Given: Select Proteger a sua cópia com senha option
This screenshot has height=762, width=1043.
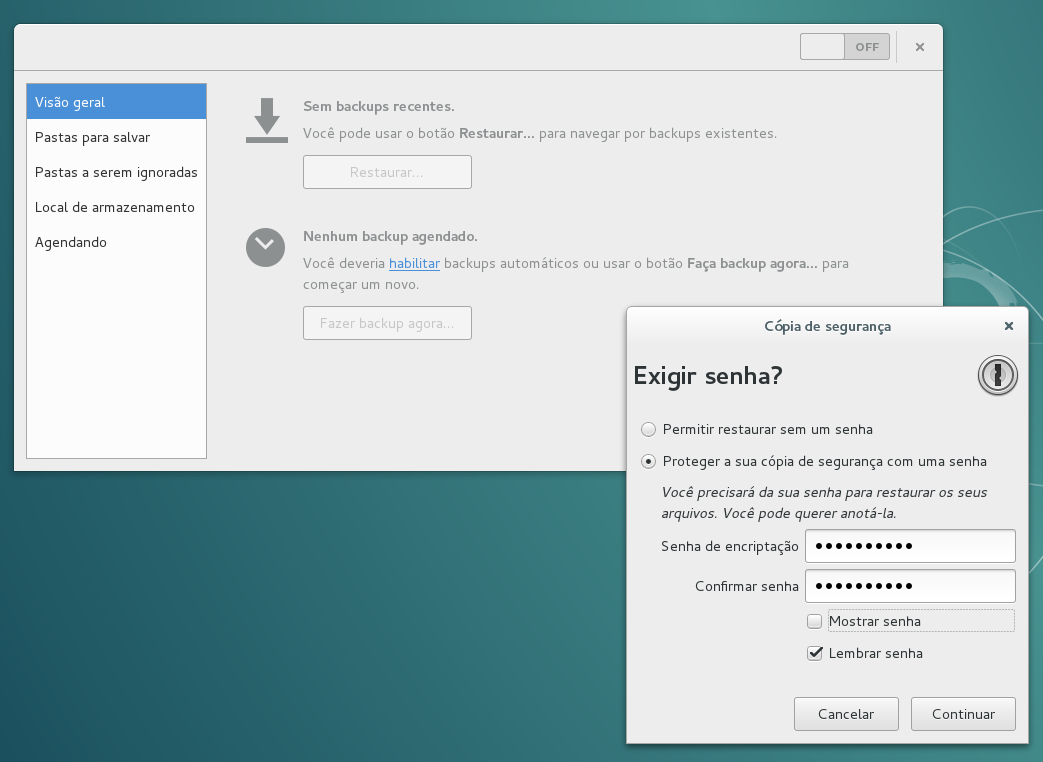Looking at the screenshot, I should pos(649,461).
